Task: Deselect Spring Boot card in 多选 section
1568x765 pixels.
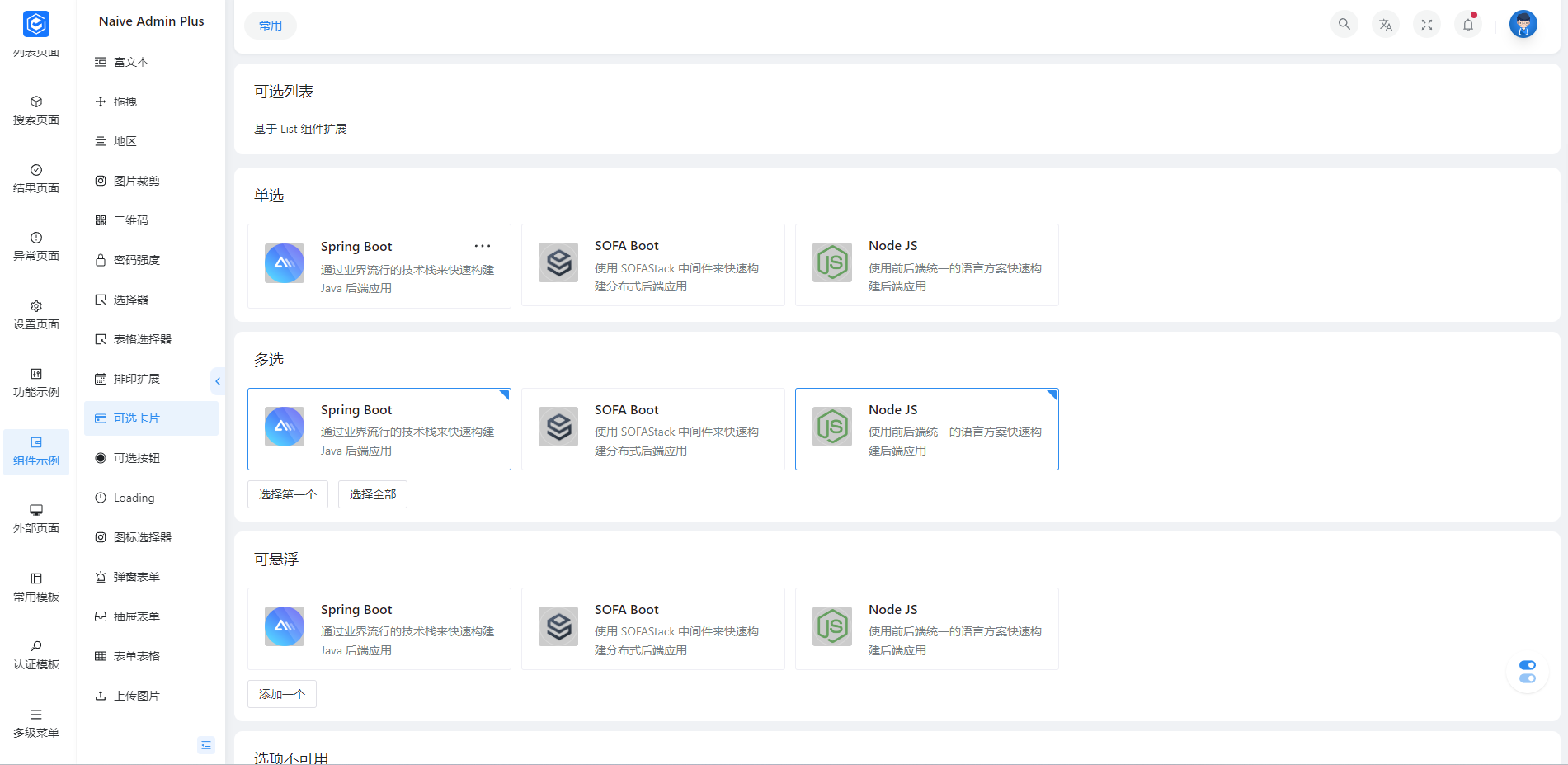Action: tap(379, 429)
